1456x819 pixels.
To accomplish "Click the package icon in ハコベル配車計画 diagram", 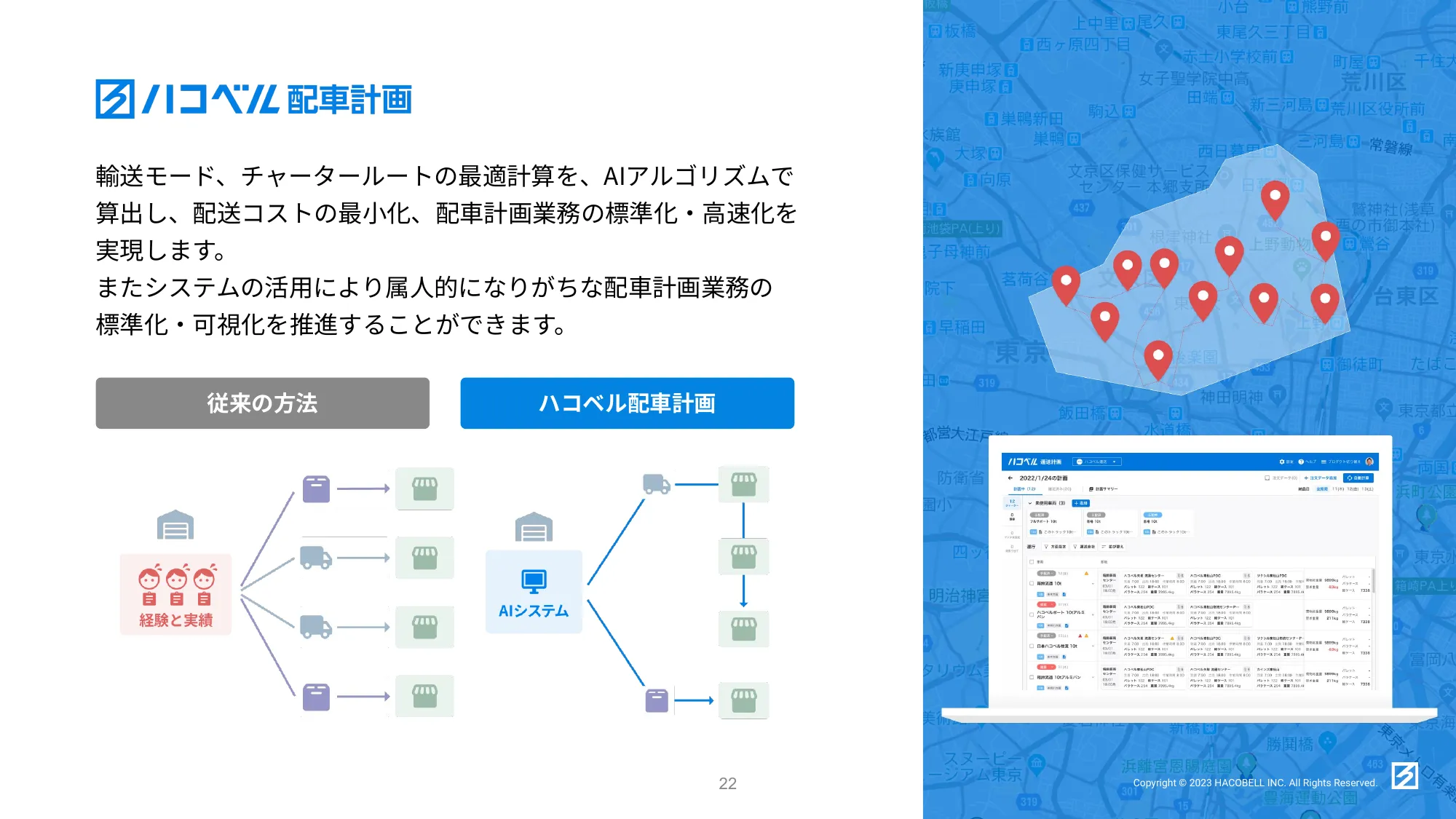I will (x=657, y=700).
